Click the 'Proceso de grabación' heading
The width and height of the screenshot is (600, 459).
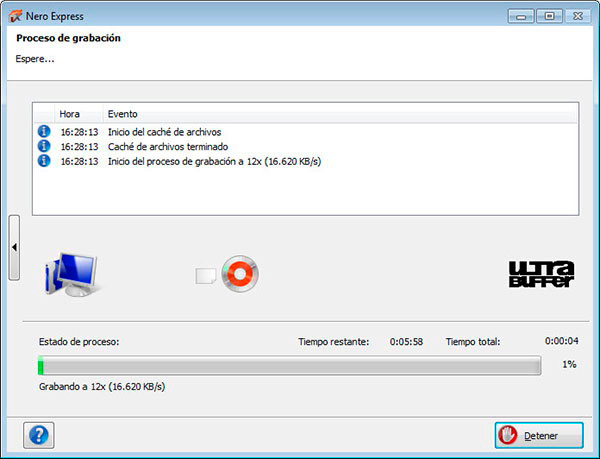pos(68,38)
